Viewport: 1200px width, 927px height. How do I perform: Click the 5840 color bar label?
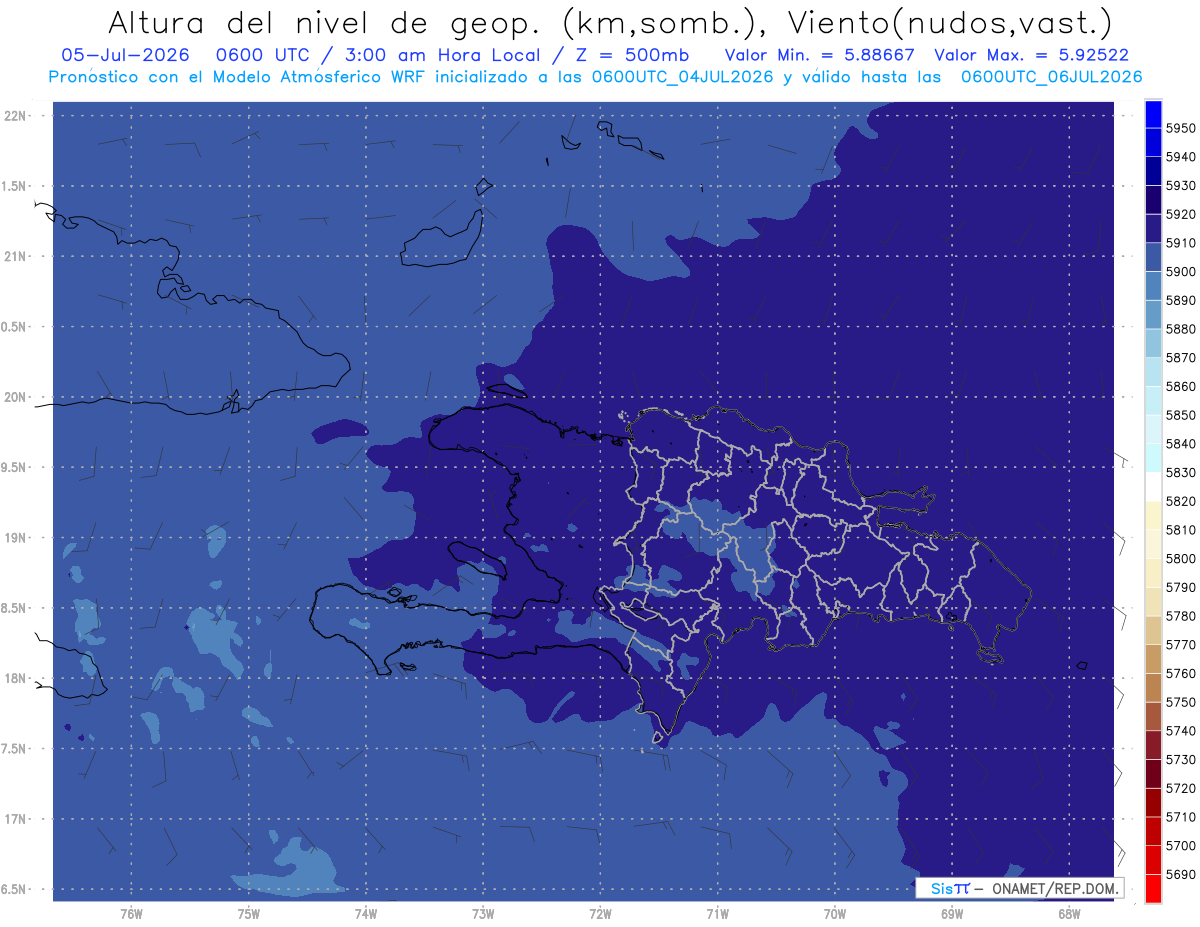pyautogui.click(x=1180, y=444)
